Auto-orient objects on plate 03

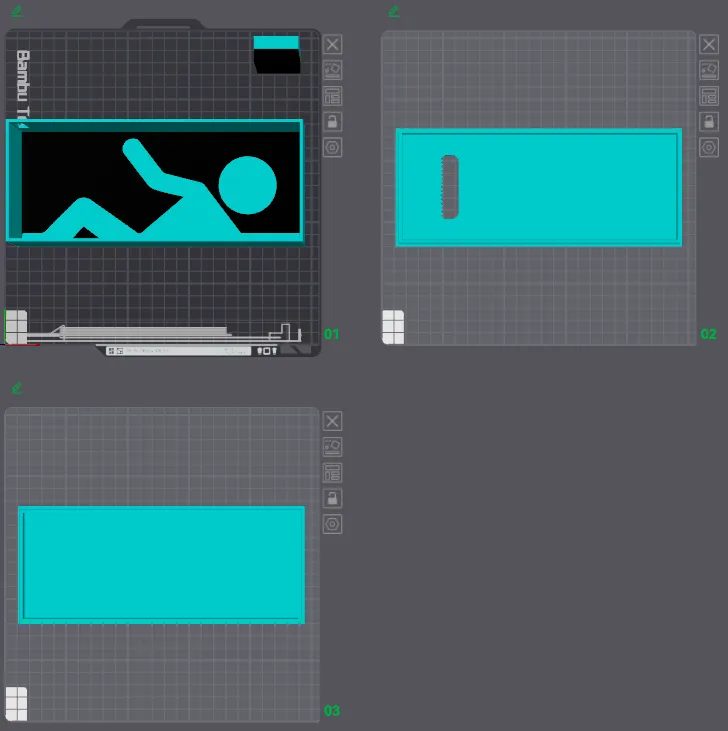(x=332, y=447)
